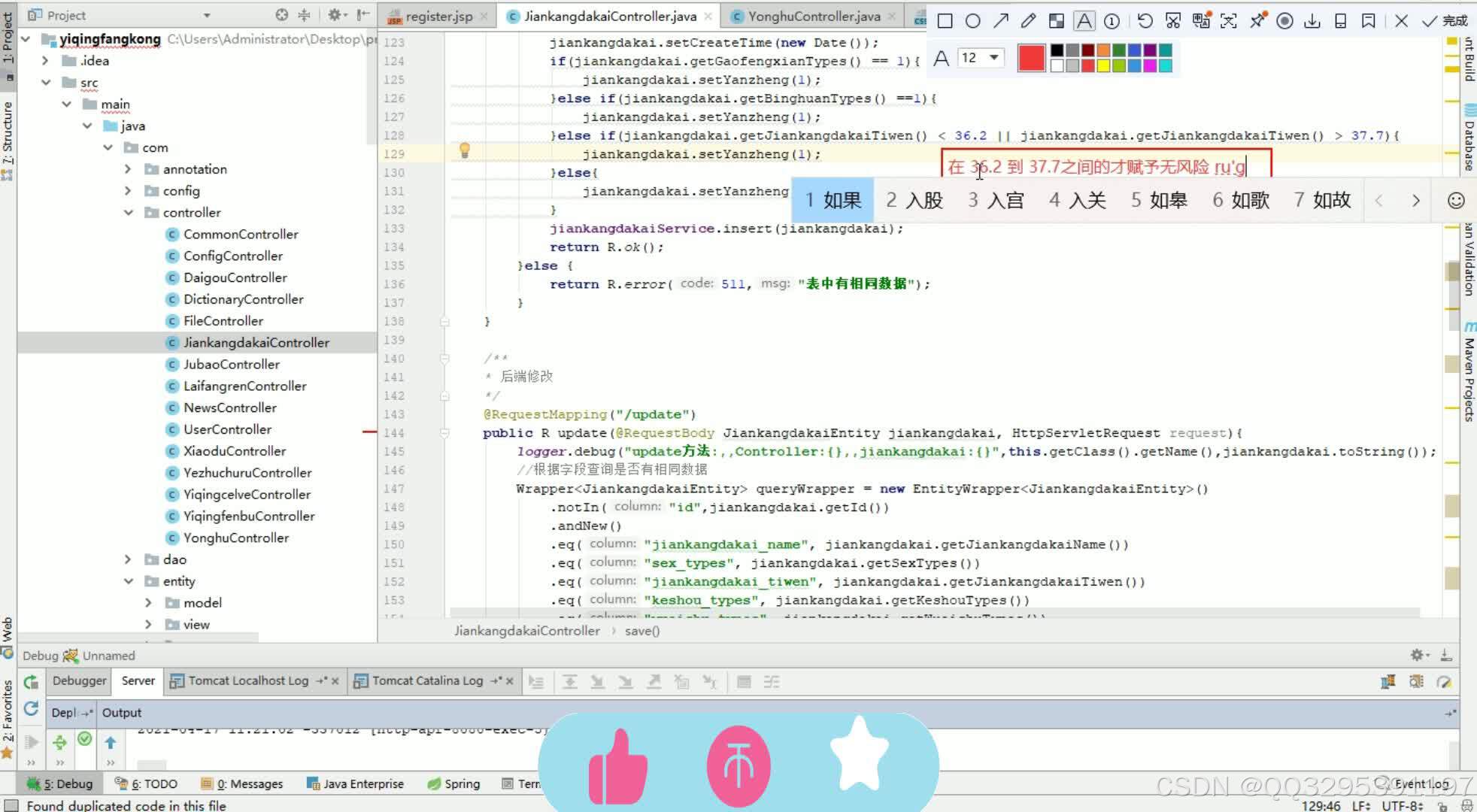
Task: Go to next IME candidate page
Action: click(x=1416, y=201)
